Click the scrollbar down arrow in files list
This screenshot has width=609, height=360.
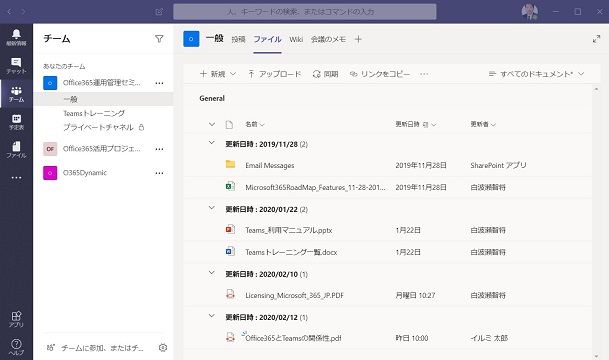[x=596, y=356]
